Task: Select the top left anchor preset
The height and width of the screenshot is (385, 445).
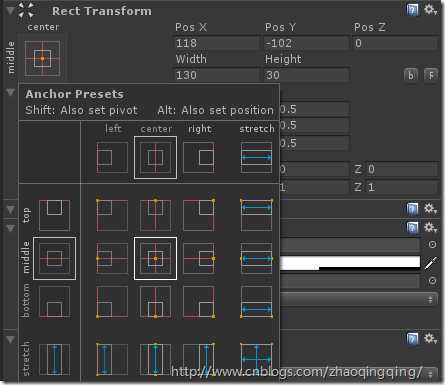Action: coord(112,215)
